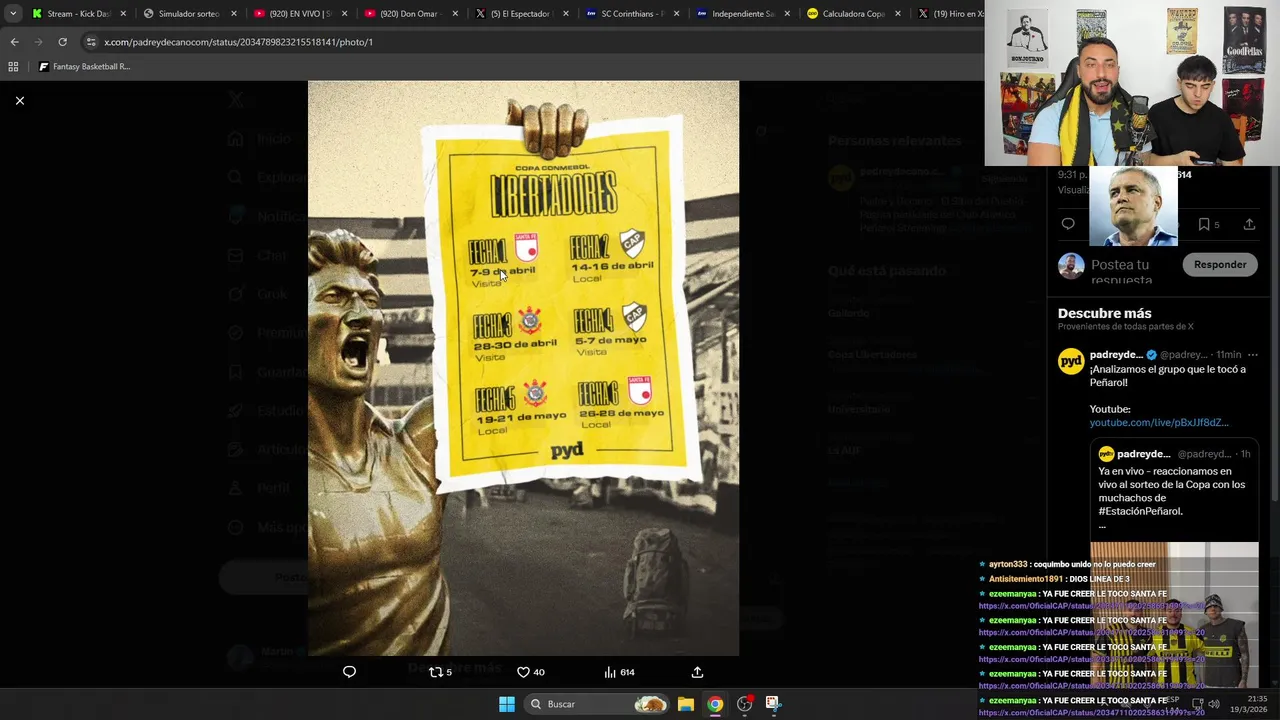Click the reply icon below the photo
This screenshot has width=1280, height=720.
349,672
